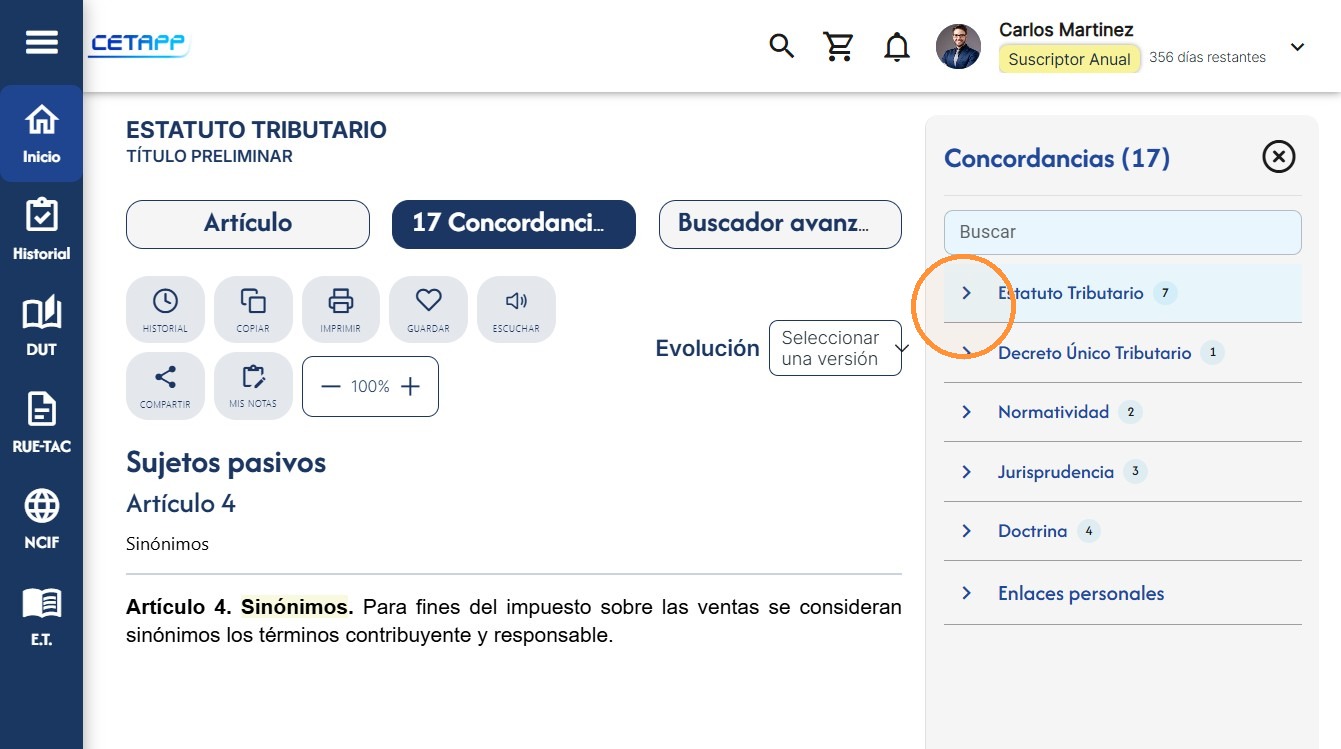The image size is (1341, 749).
Task: Click the Compartir share button
Action: point(165,386)
